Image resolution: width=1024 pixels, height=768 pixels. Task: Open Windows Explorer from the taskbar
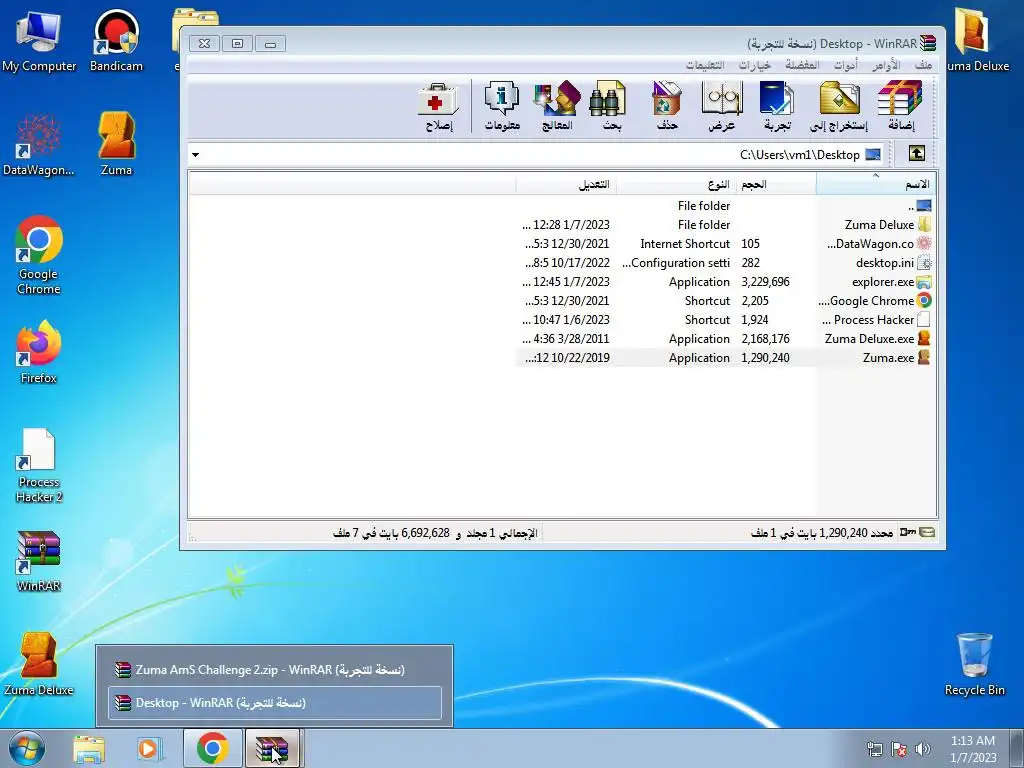(89, 748)
